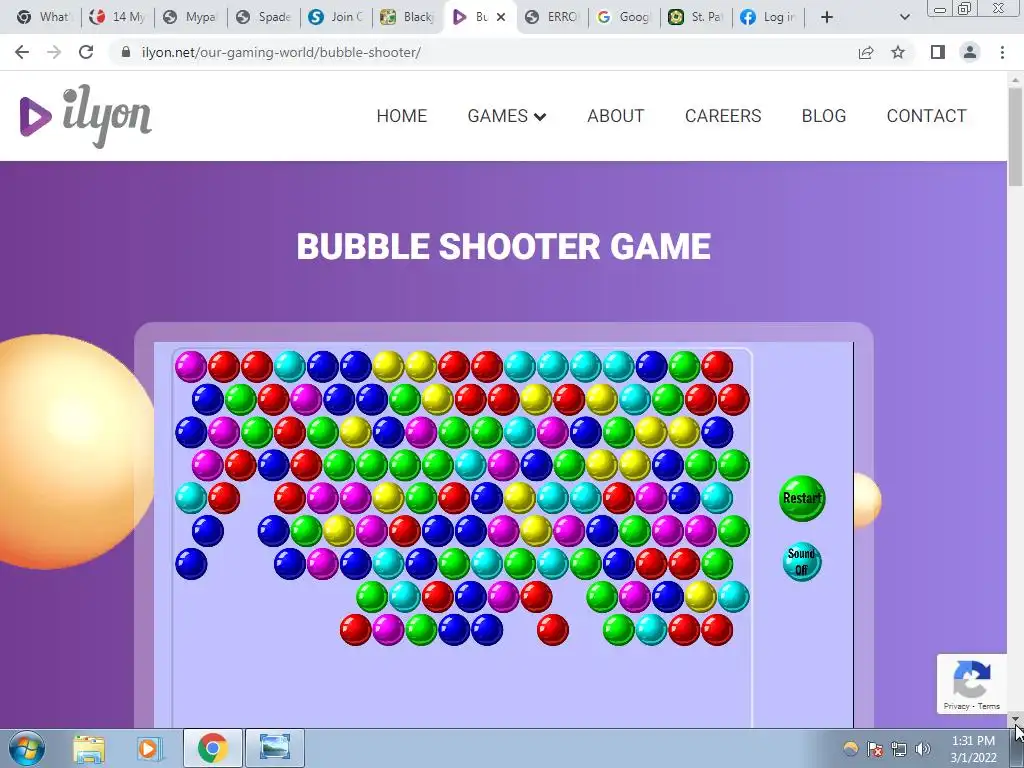The image size is (1024, 768).
Task: Click the page vertical scrollbar thumb
Action: tap(1016, 136)
